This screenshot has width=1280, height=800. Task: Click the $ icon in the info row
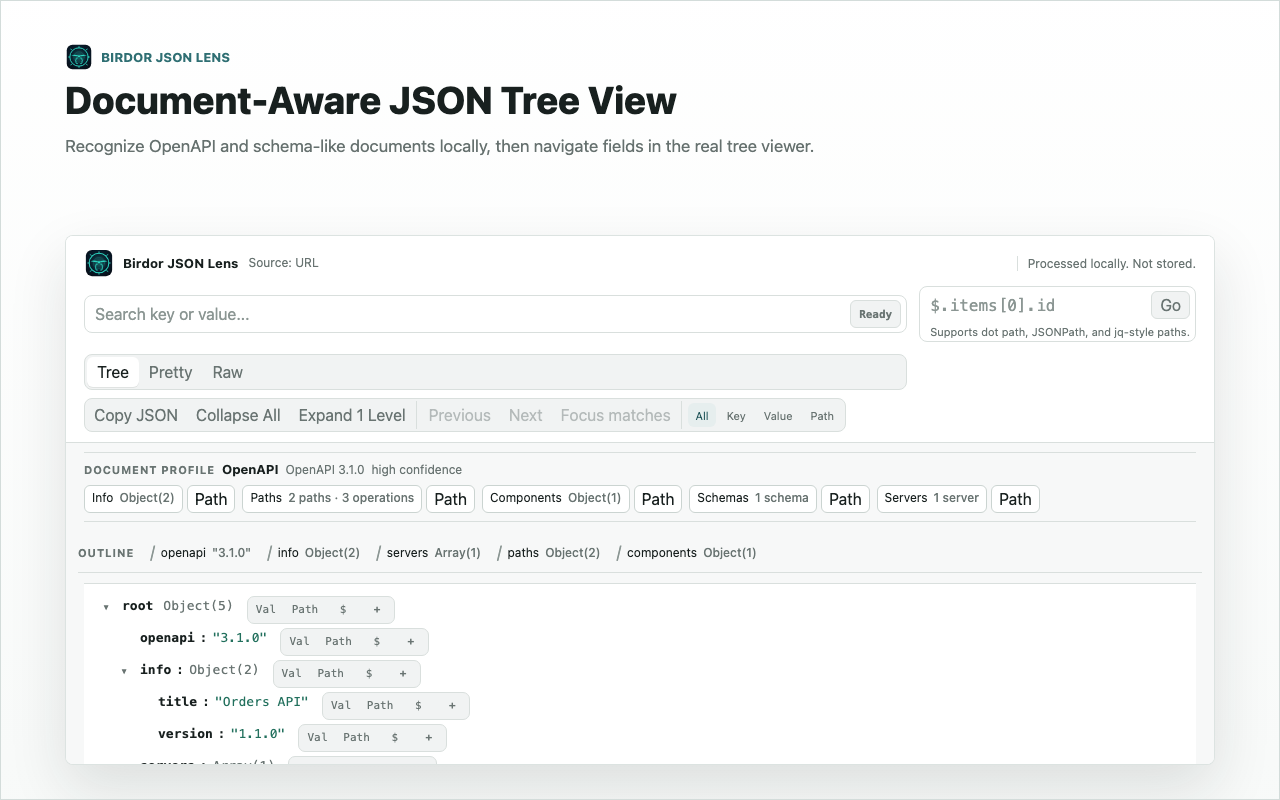coord(369,673)
